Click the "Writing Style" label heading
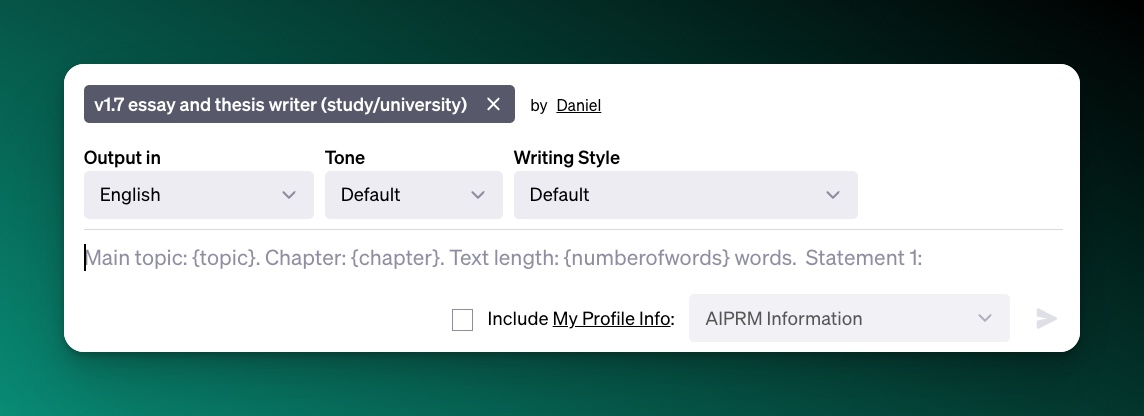This screenshot has width=1144, height=416. (566, 158)
